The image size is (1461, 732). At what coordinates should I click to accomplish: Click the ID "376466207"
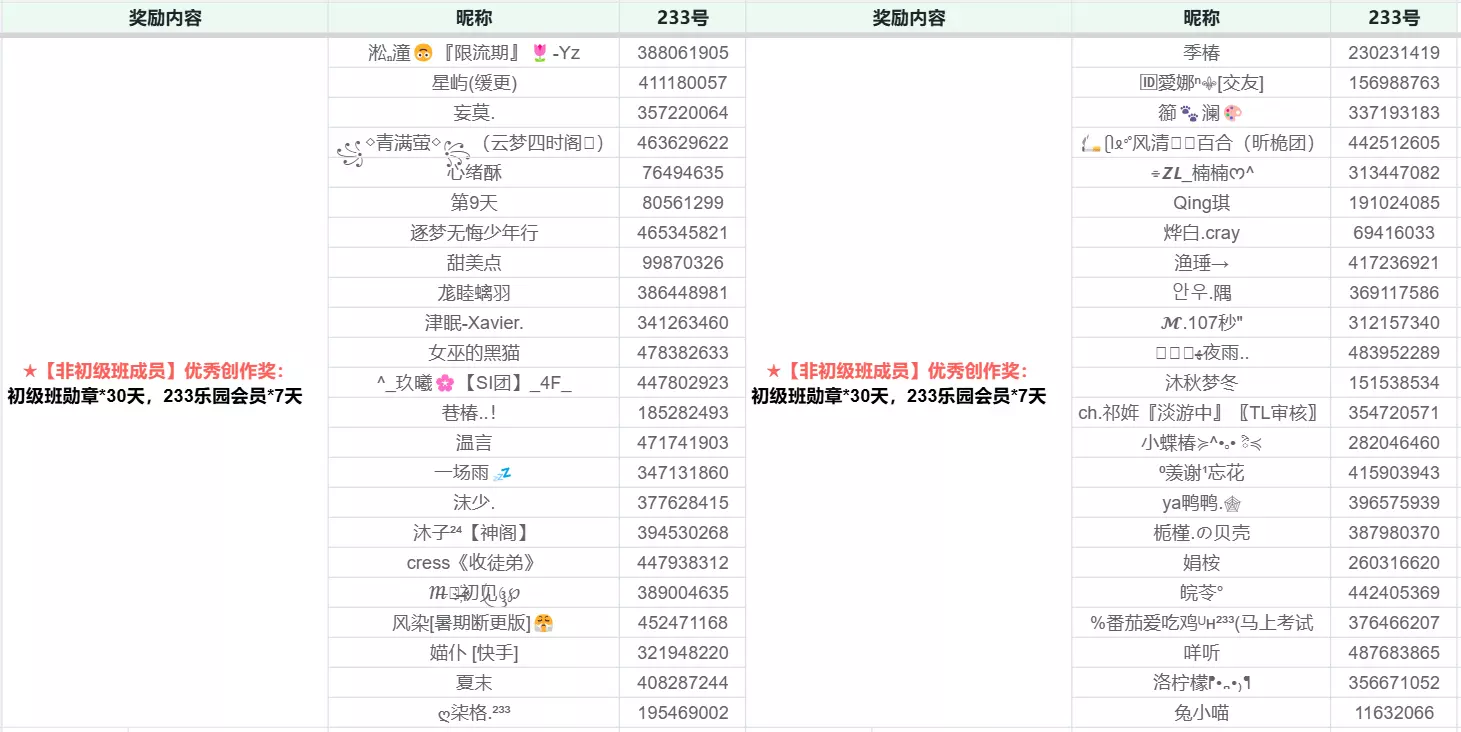pos(1394,623)
